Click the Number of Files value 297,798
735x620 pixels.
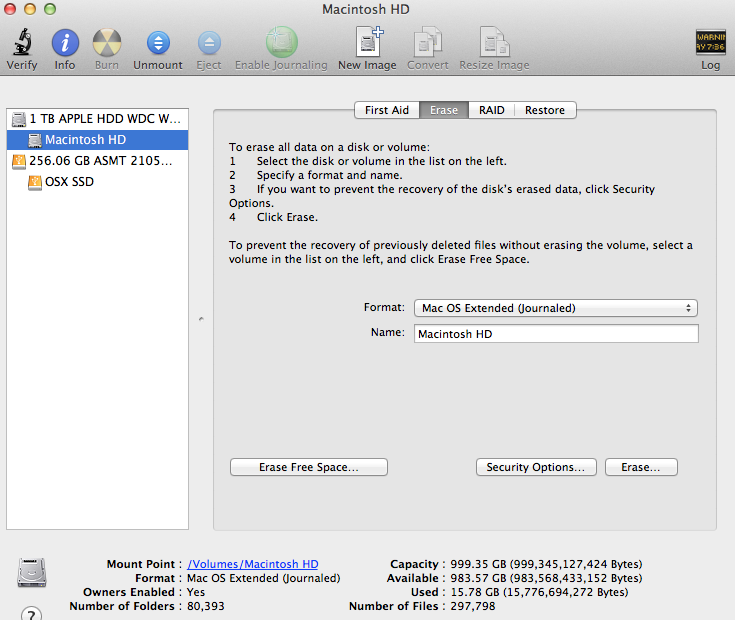tap(472, 606)
